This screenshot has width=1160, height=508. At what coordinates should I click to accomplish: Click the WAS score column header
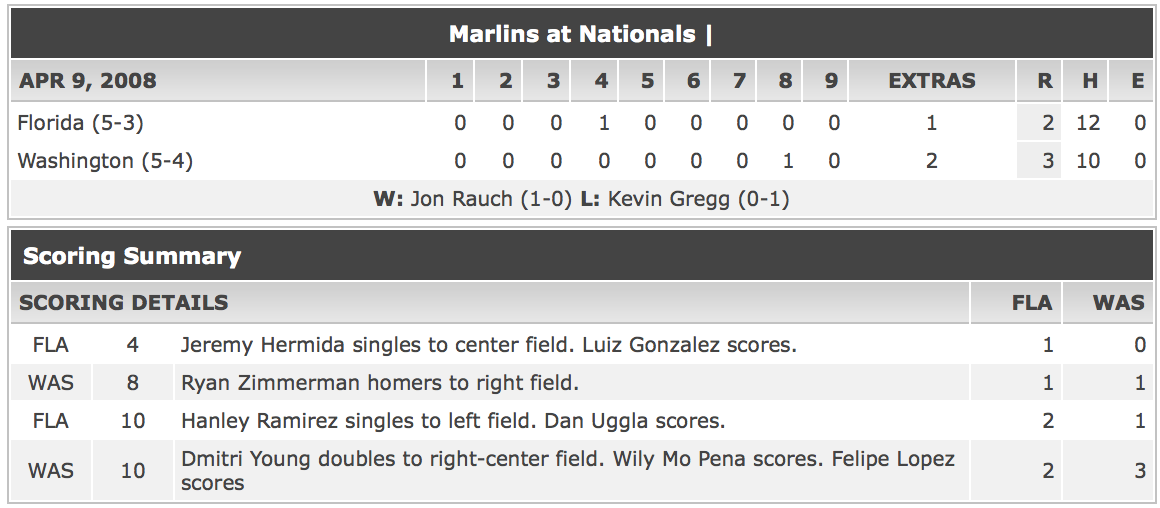[x=1118, y=302]
